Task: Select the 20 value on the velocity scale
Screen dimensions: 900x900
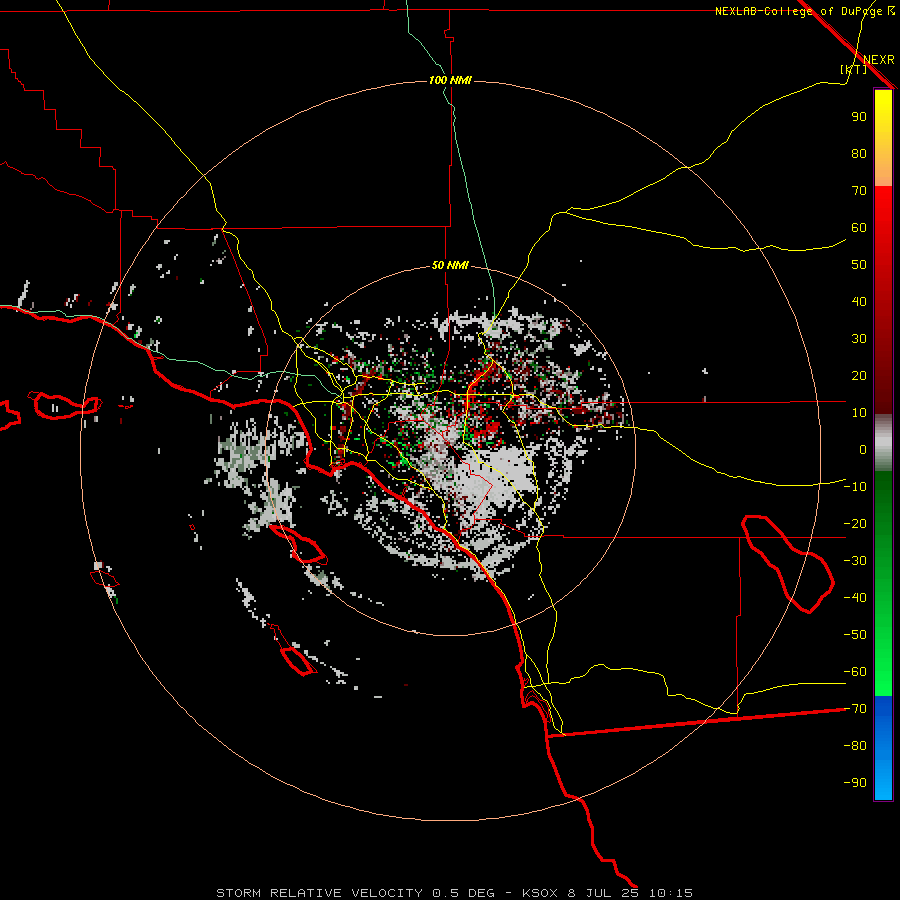Action: 859,375
